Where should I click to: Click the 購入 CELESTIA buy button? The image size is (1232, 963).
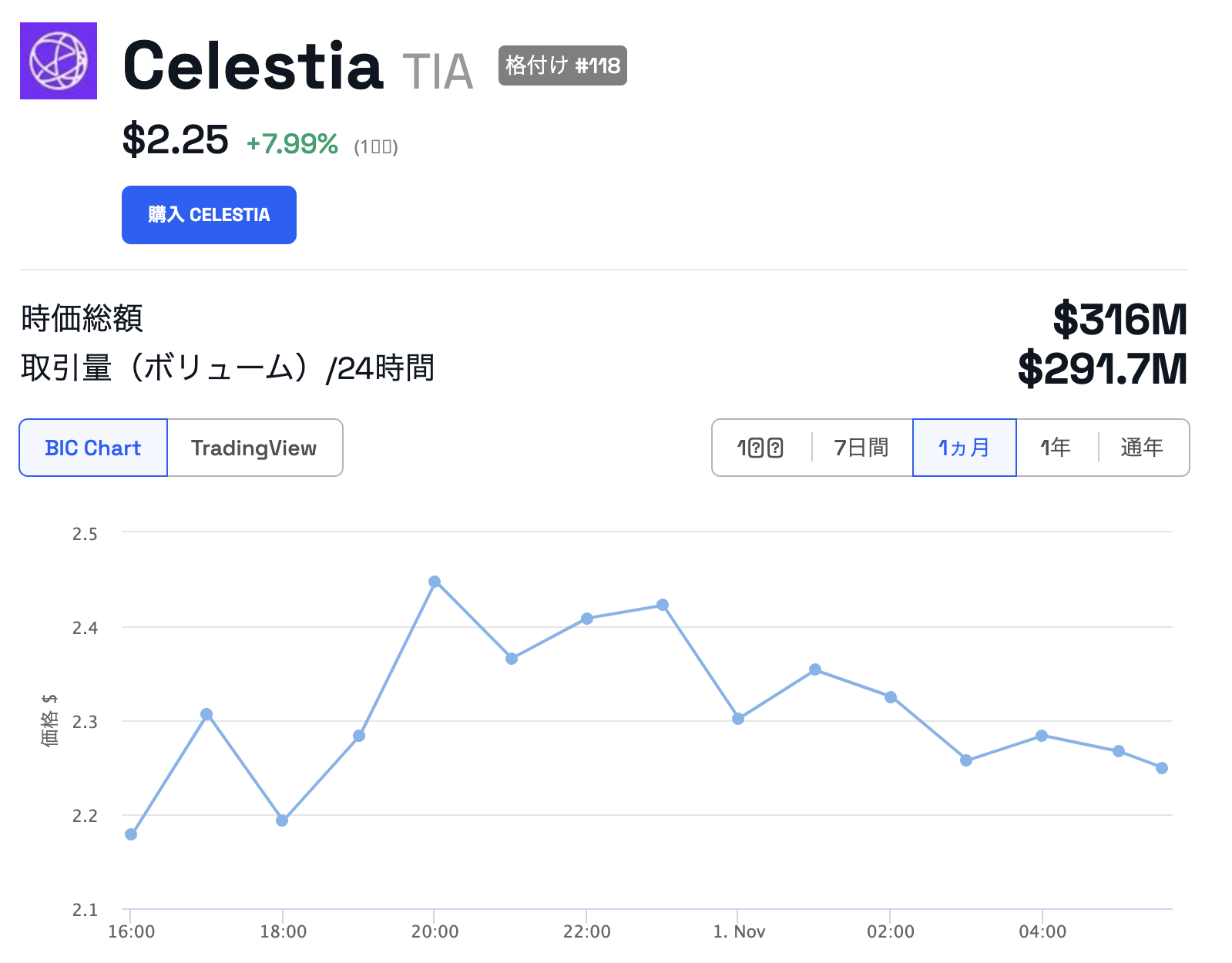(209, 215)
